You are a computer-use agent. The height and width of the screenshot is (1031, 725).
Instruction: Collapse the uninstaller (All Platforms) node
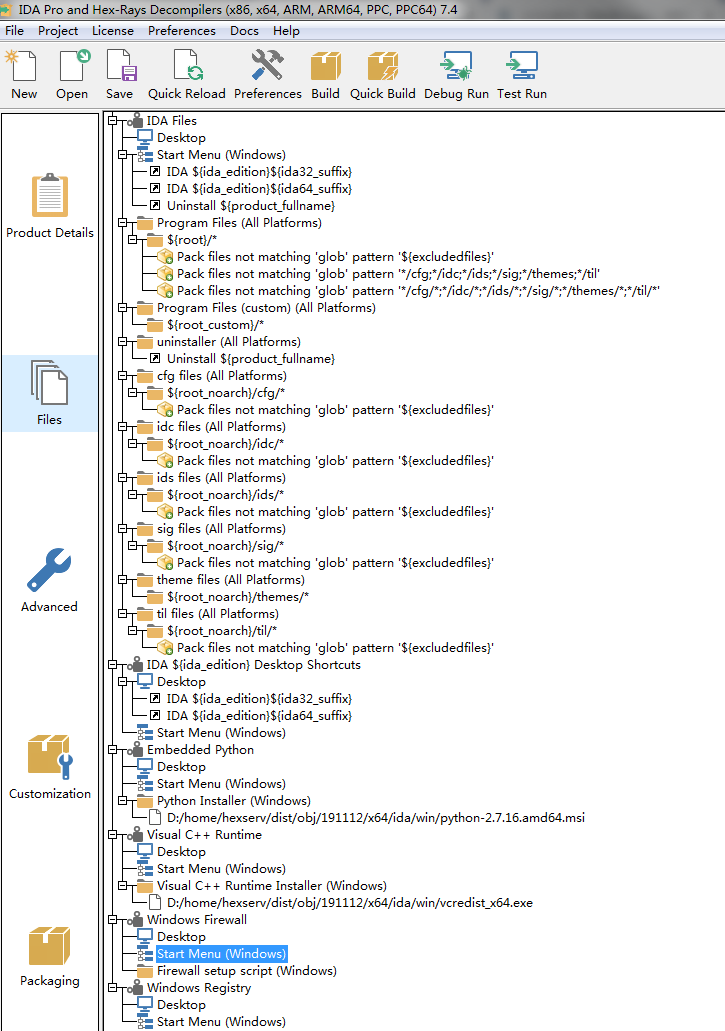(122, 342)
